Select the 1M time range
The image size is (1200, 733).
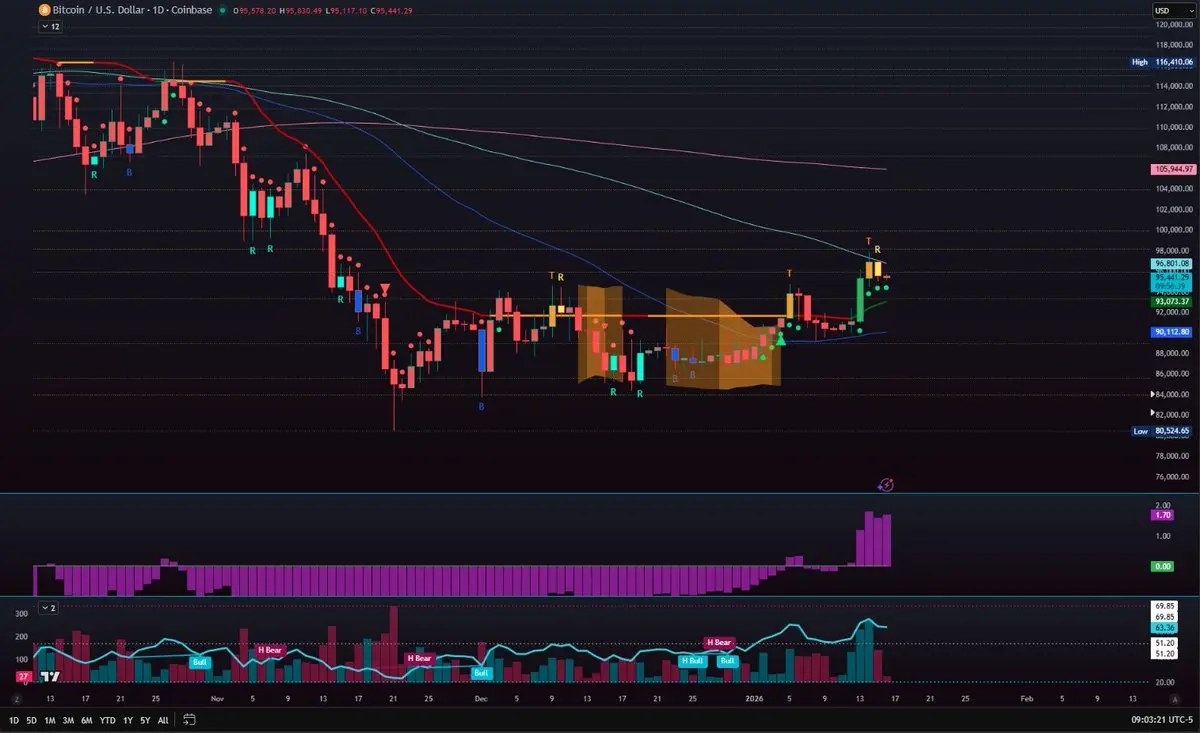[52, 719]
